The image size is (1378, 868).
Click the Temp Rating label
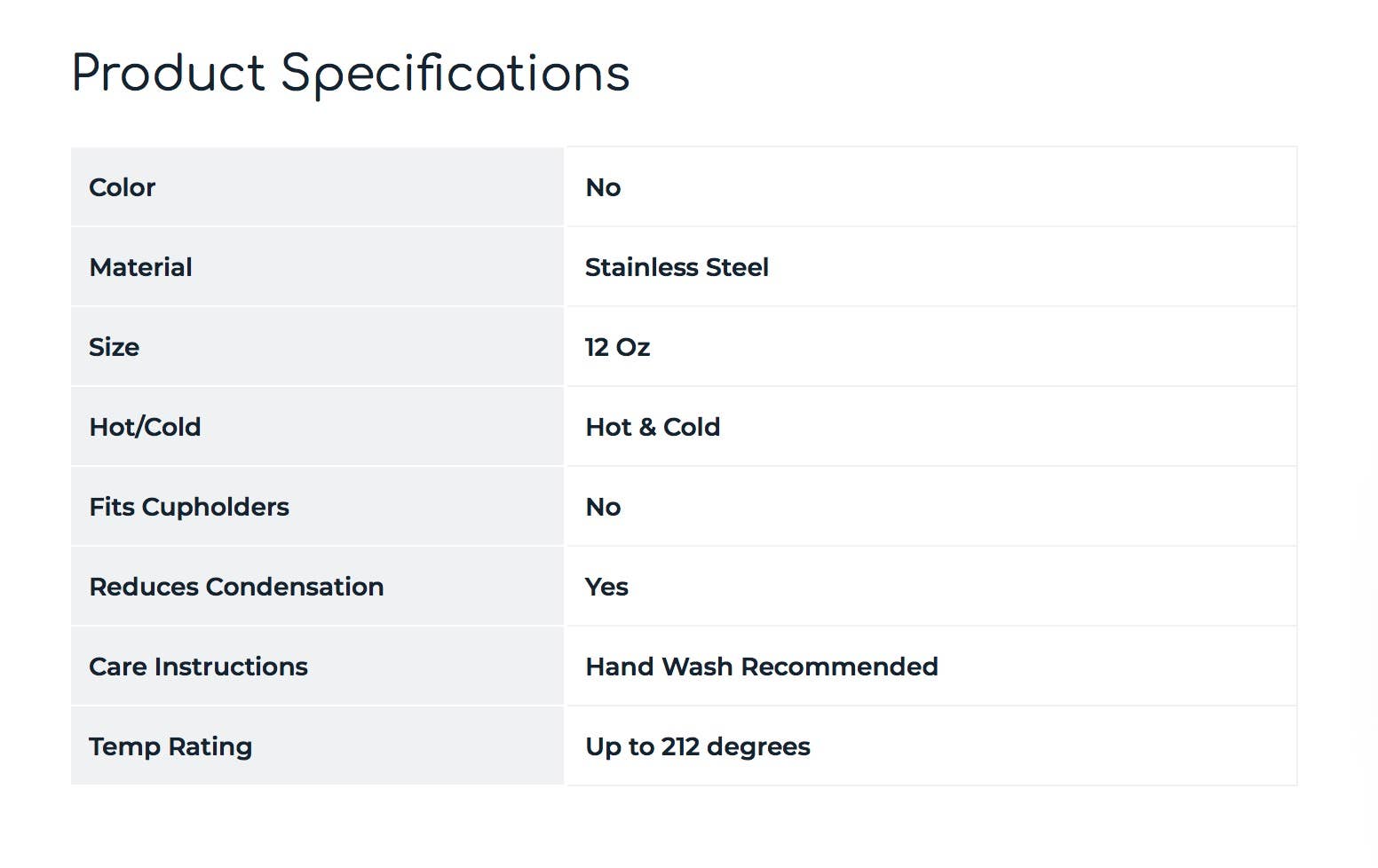pyautogui.click(x=170, y=746)
